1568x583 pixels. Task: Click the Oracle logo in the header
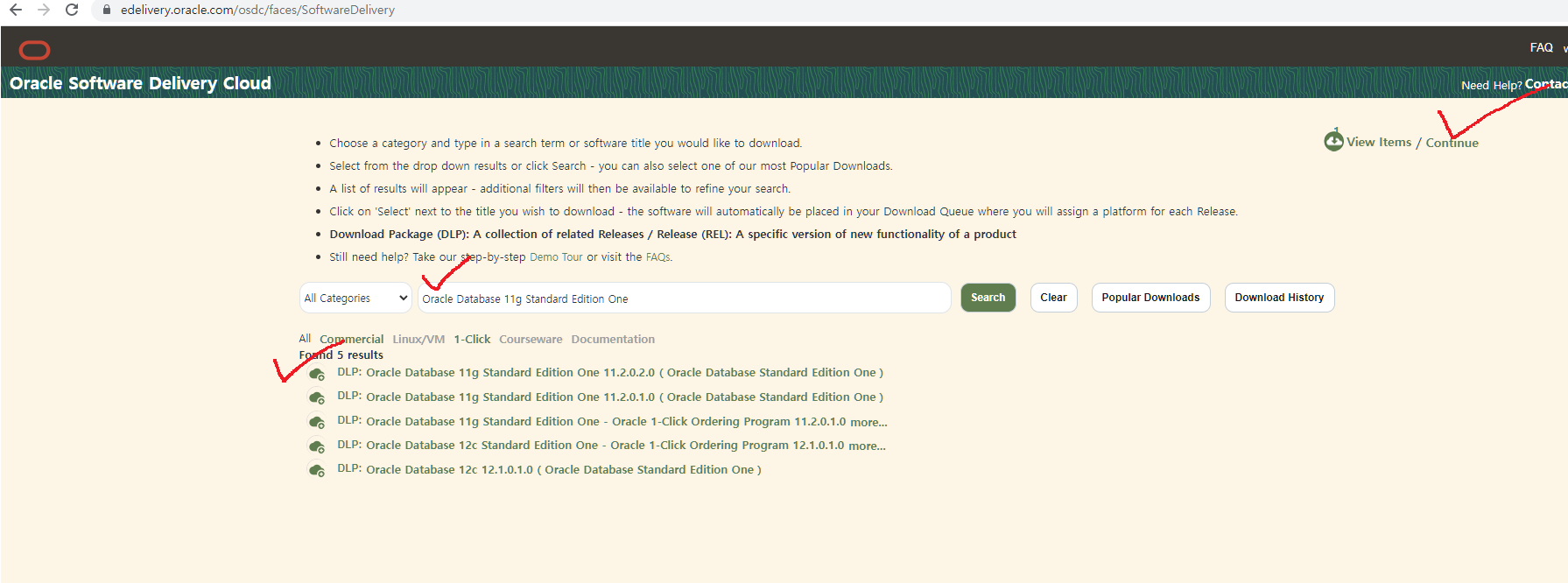coord(35,50)
